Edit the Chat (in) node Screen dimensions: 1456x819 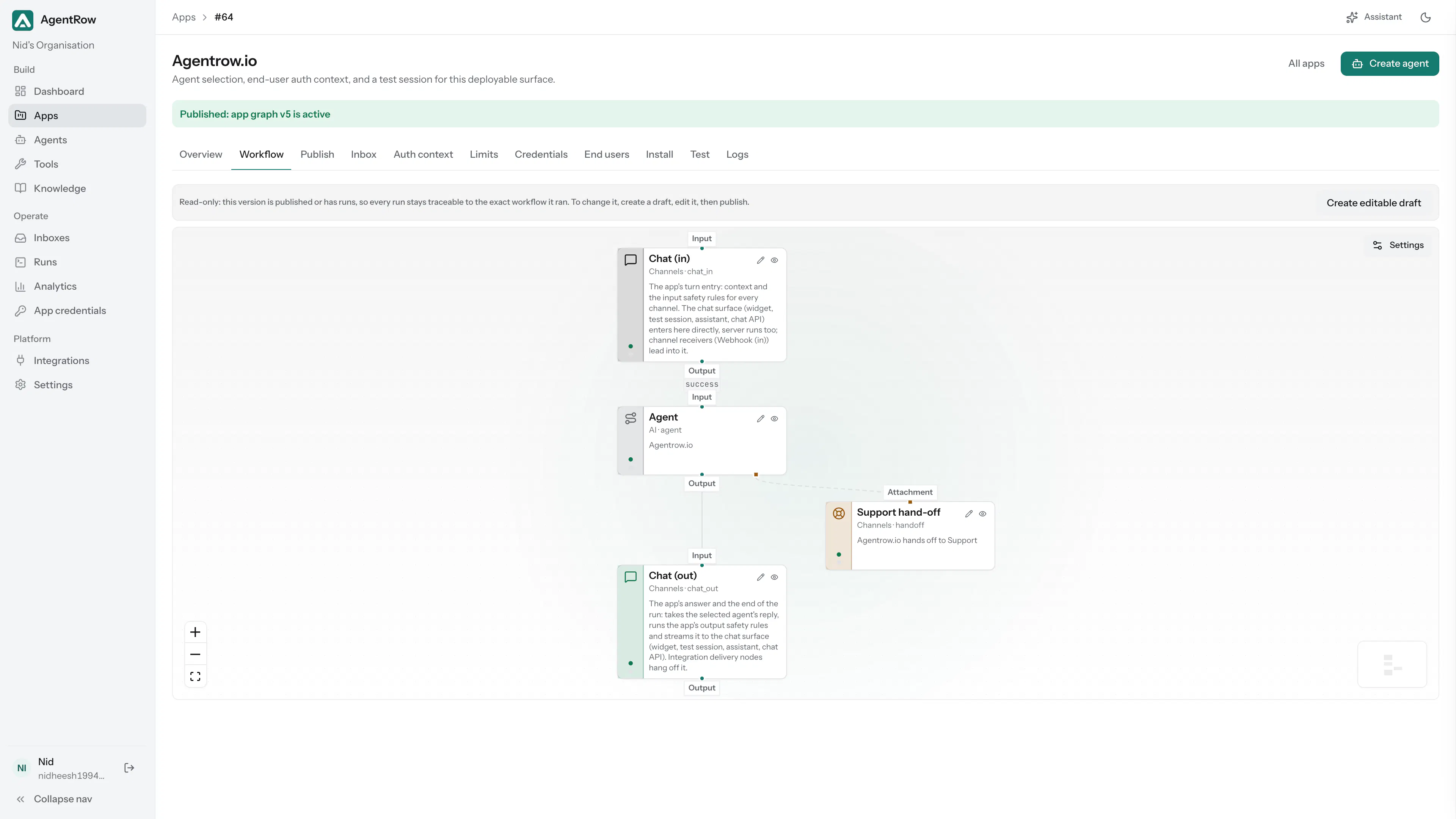click(x=761, y=260)
